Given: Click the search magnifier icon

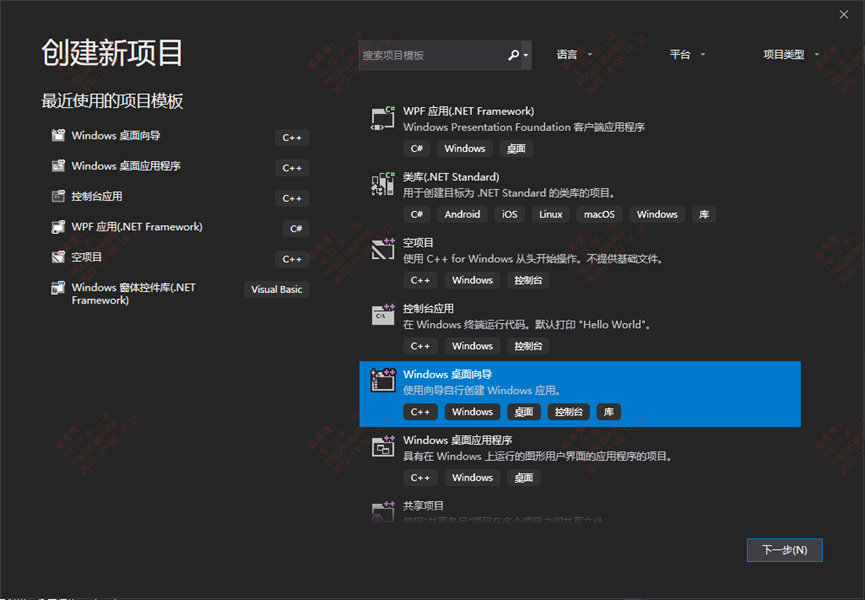Looking at the screenshot, I should point(513,55).
